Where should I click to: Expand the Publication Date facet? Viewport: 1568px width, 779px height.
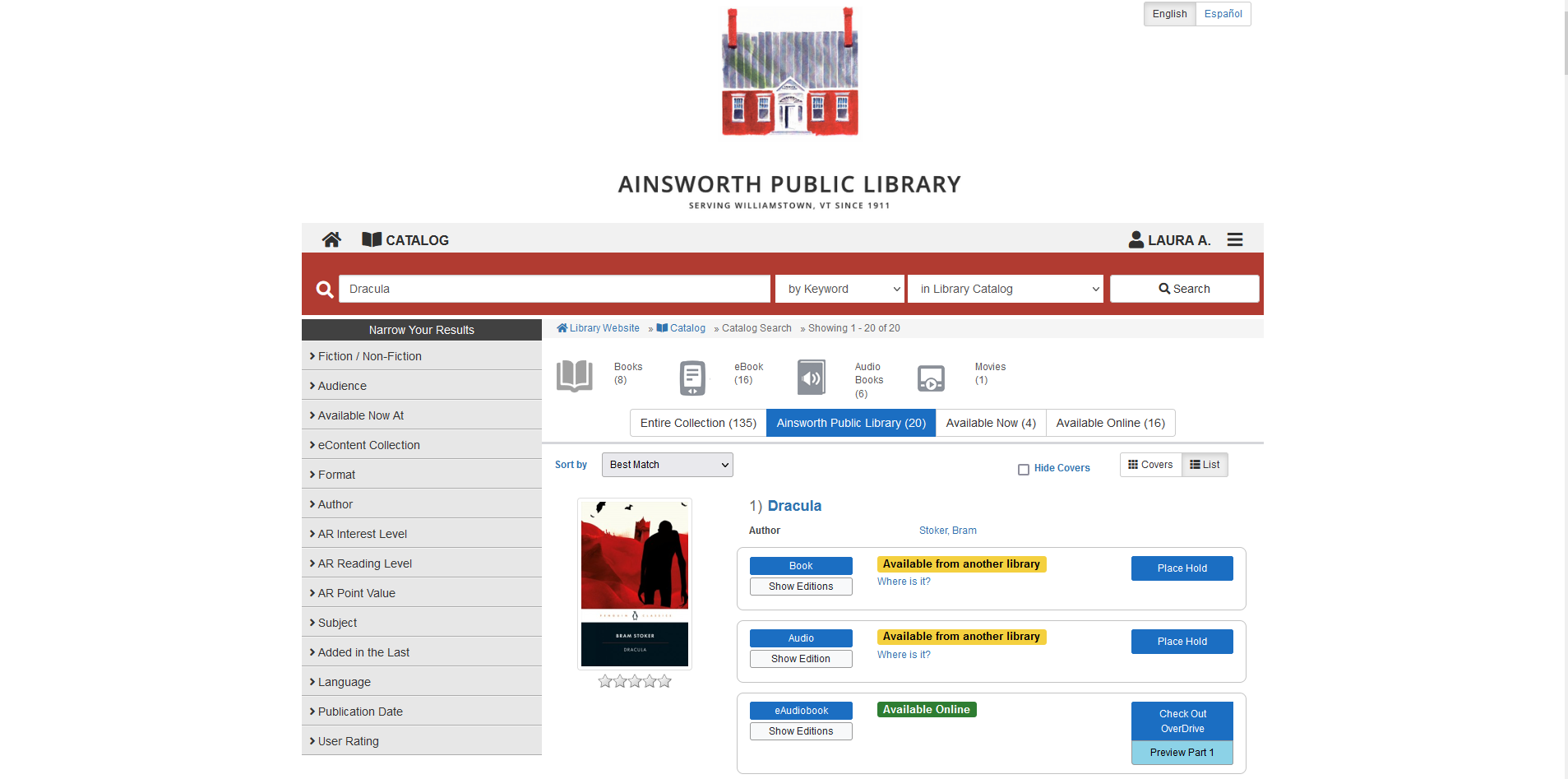click(x=360, y=712)
